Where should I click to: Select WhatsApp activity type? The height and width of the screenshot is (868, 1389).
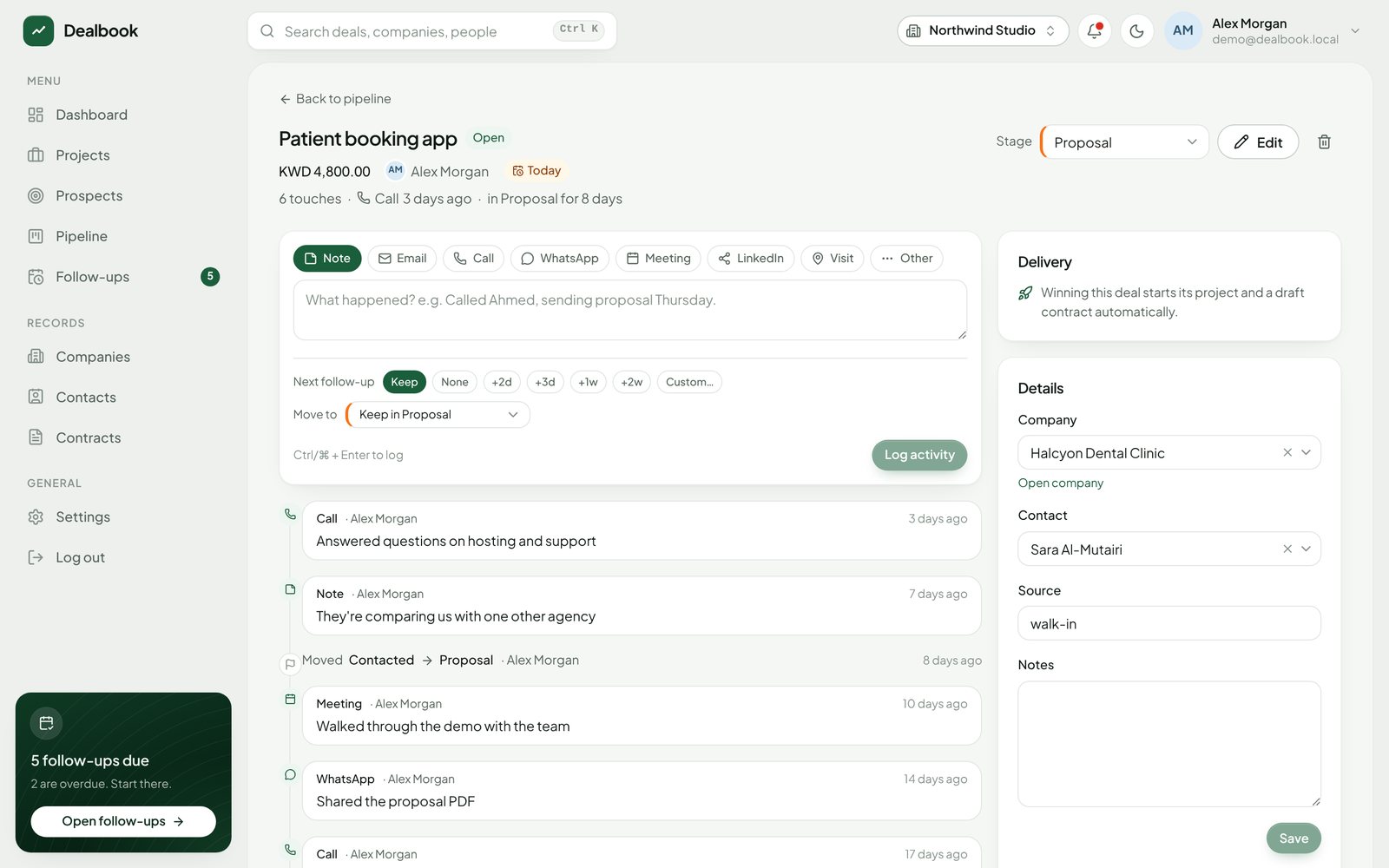(560, 259)
